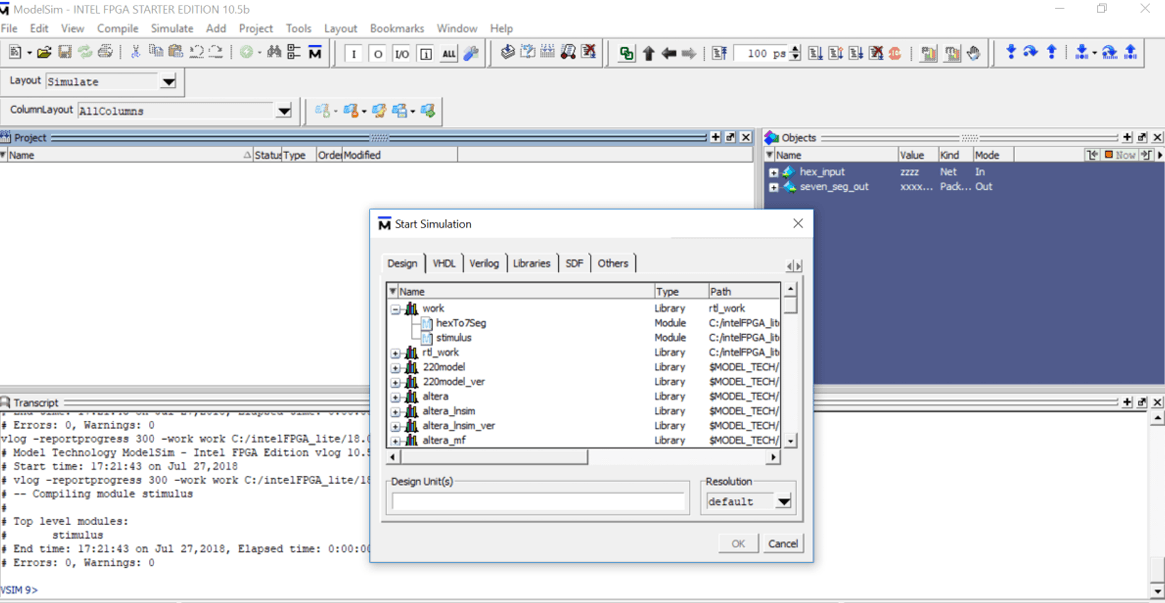Click the Print icon in the toolbar

[x=106, y=53]
